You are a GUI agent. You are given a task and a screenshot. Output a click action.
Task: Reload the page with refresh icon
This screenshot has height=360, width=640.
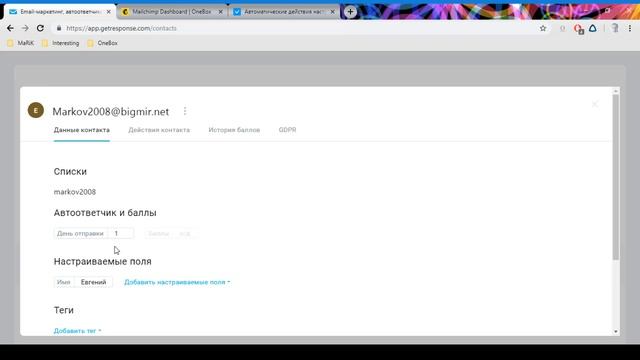[x=40, y=28]
